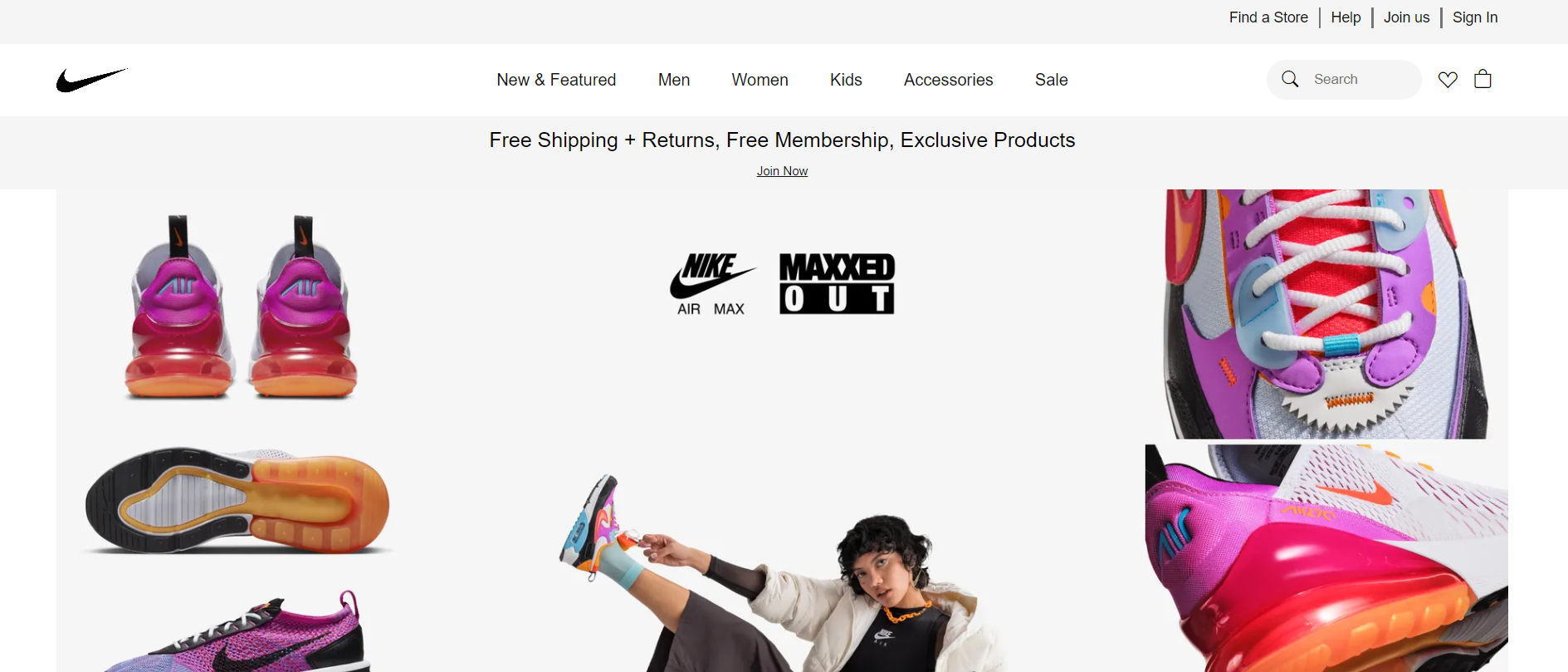Open the Help link

pyautogui.click(x=1346, y=17)
